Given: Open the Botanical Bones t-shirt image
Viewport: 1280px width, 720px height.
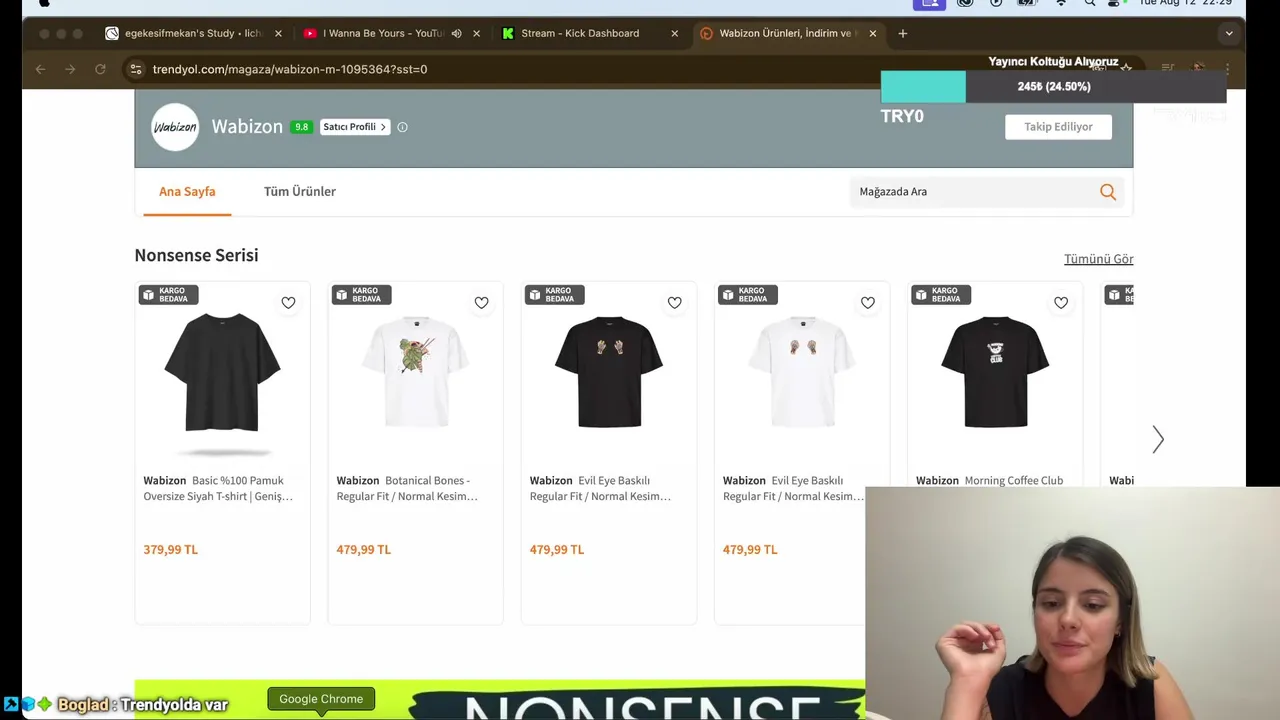Looking at the screenshot, I should [415, 373].
